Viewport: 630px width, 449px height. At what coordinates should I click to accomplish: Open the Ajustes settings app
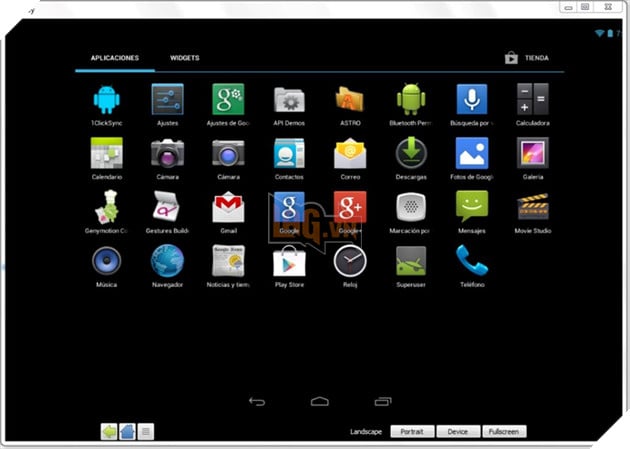(x=168, y=99)
